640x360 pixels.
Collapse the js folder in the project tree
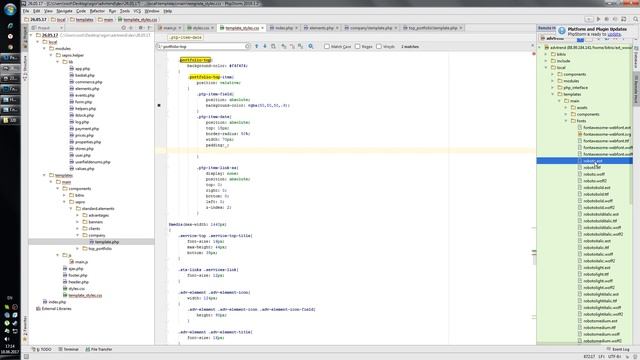pyautogui.click(x=58, y=255)
